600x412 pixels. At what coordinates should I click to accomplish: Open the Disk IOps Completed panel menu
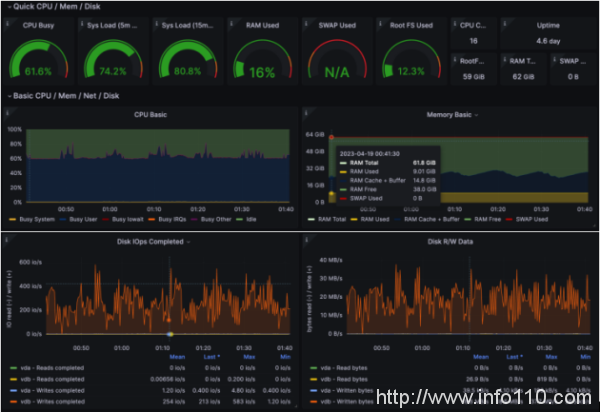click(150, 241)
